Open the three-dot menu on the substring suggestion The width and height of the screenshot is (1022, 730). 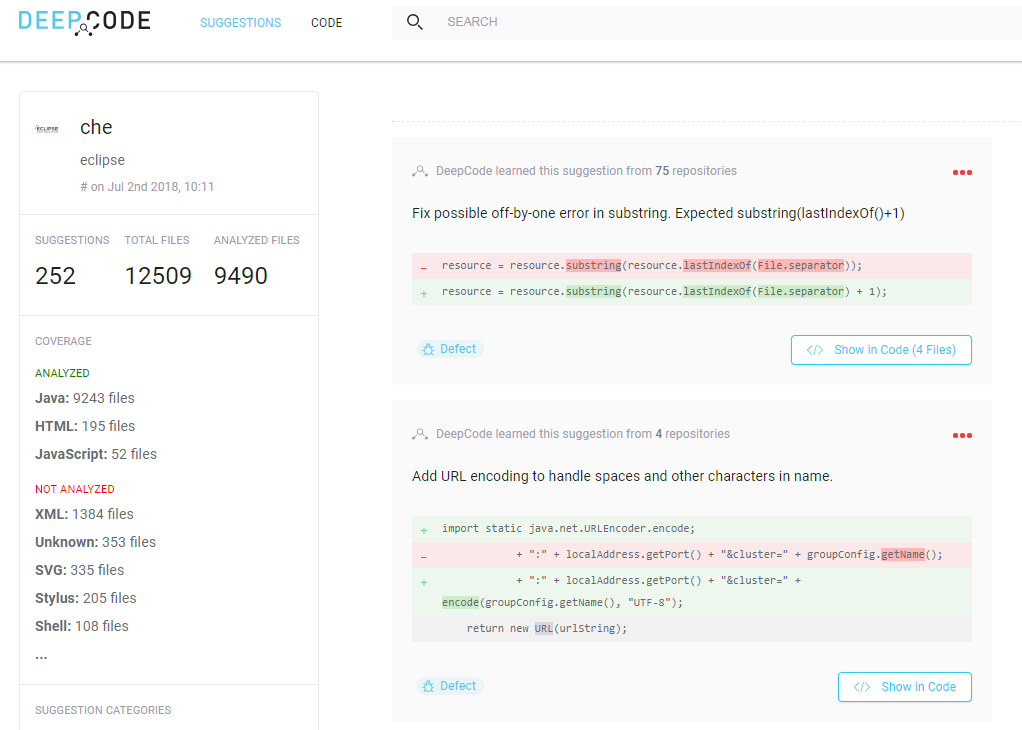962,171
